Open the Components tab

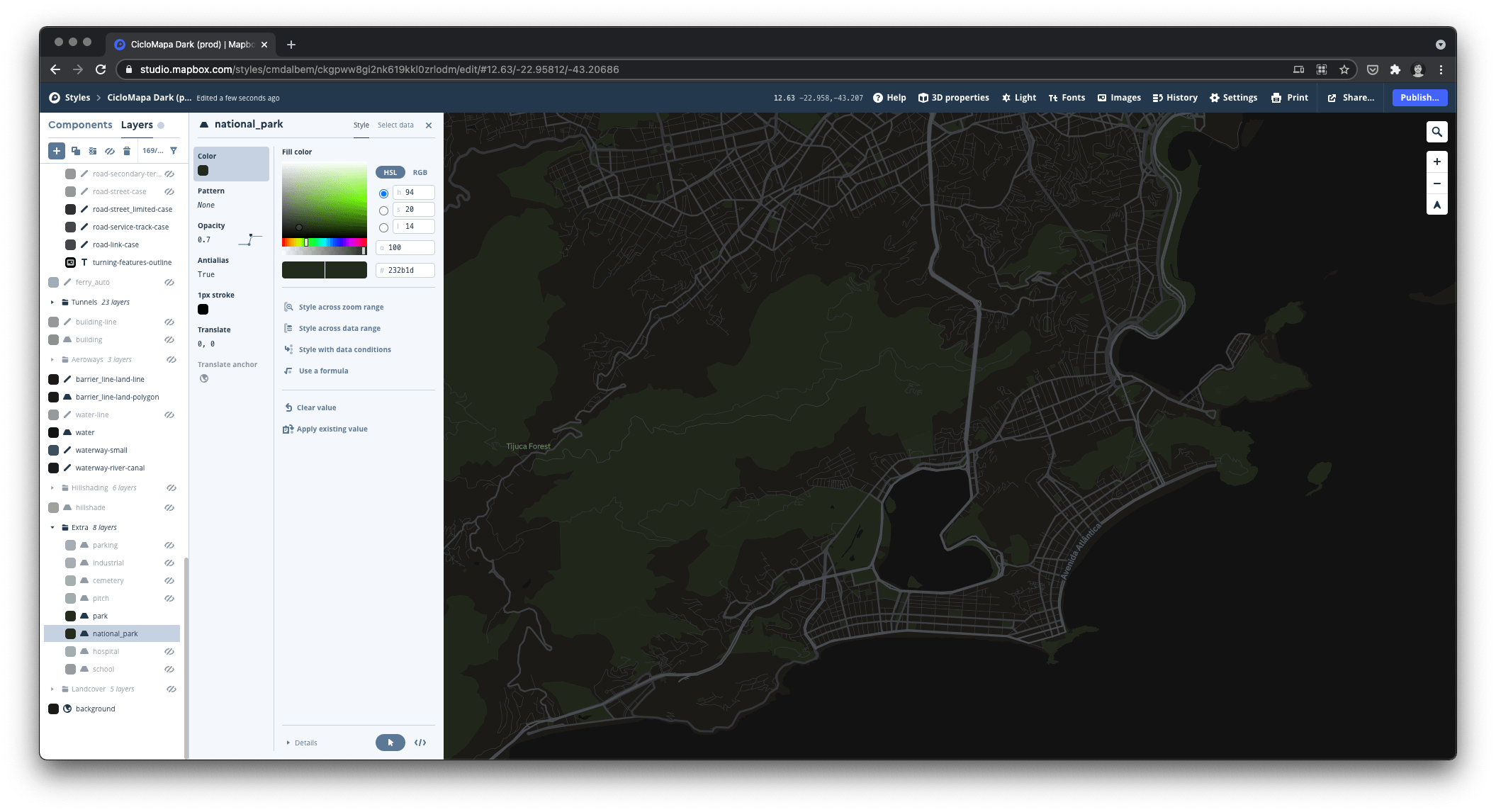80,125
